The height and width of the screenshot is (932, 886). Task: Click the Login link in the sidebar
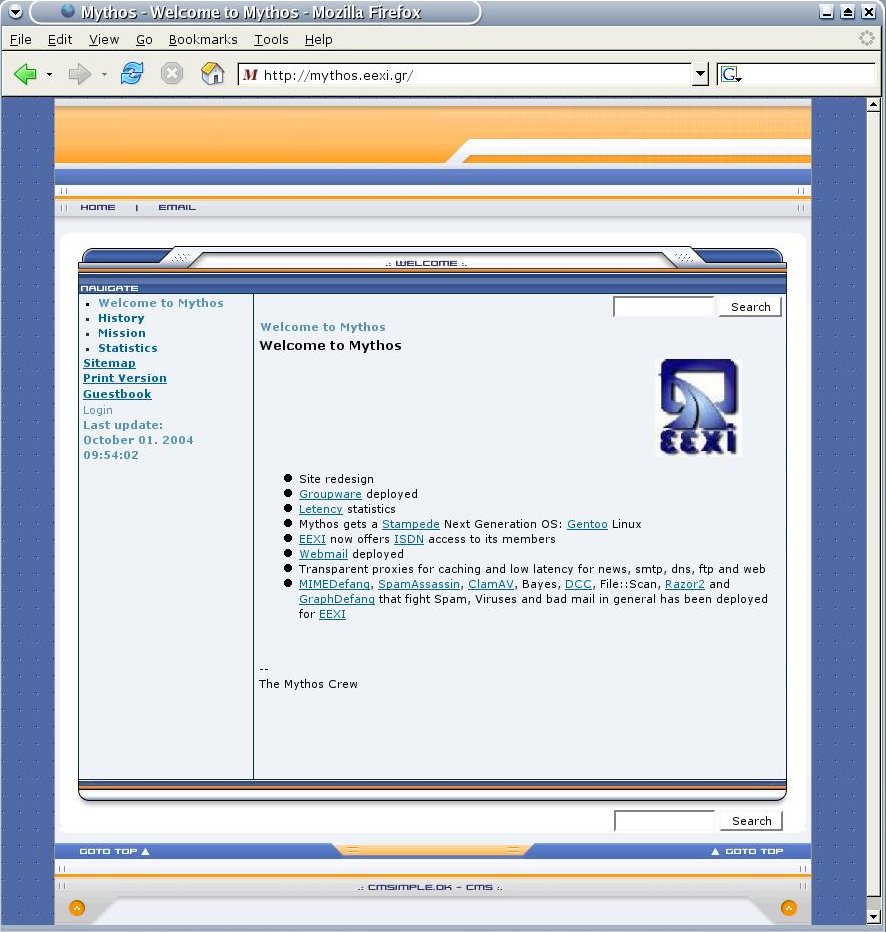(x=97, y=410)
